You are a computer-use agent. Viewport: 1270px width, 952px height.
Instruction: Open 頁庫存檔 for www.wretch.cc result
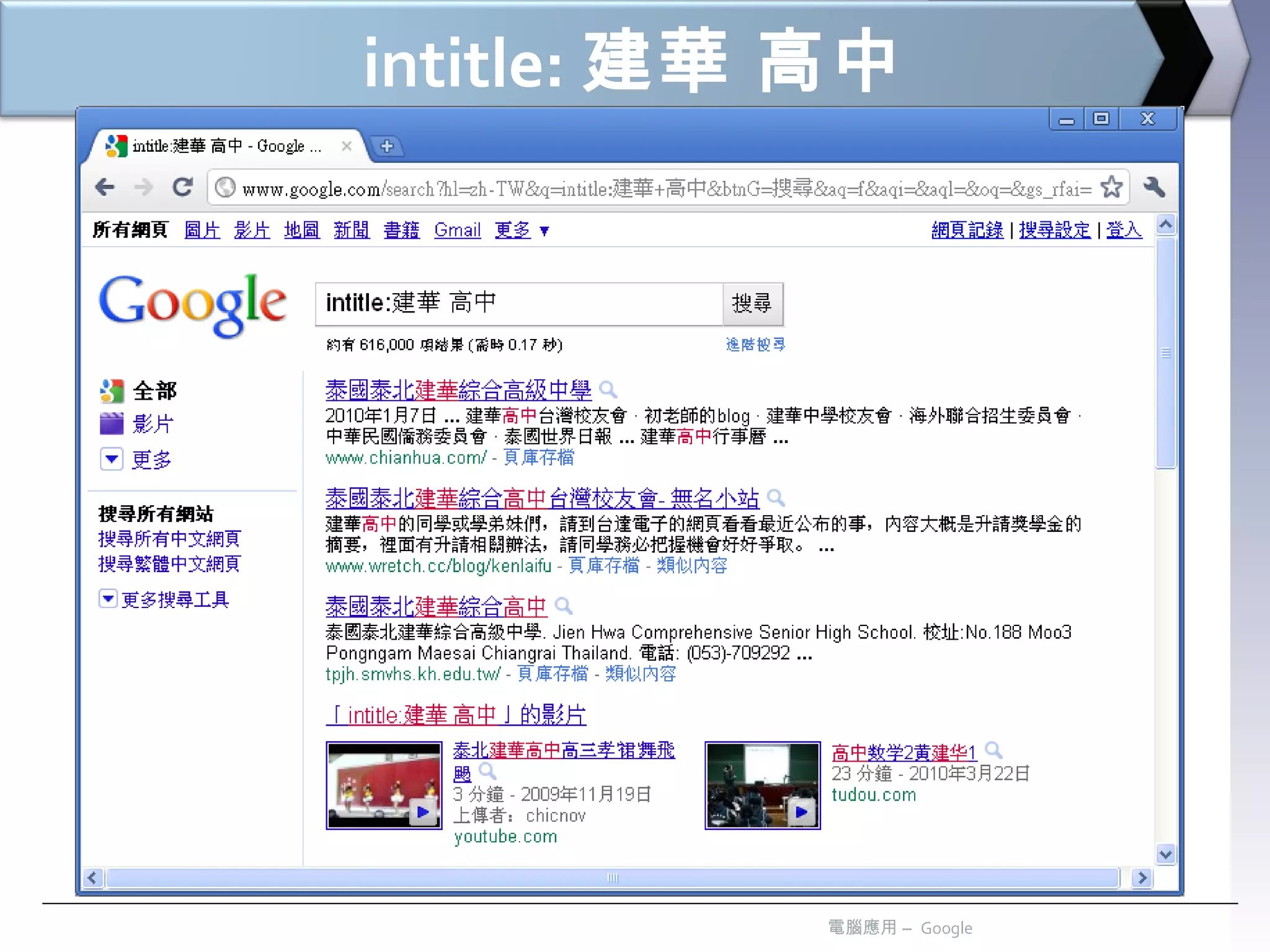pyautogui.click(x=604, y=565)
